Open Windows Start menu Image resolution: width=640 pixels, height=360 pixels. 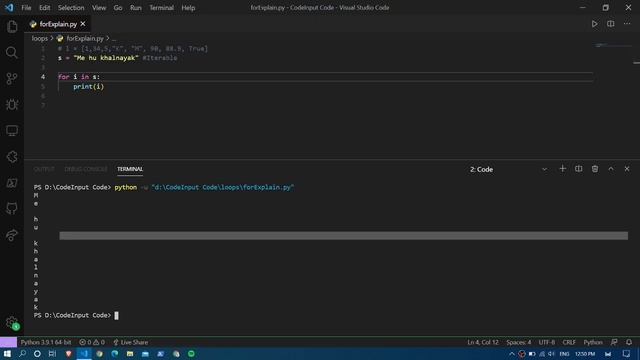[x=7, y=353]
